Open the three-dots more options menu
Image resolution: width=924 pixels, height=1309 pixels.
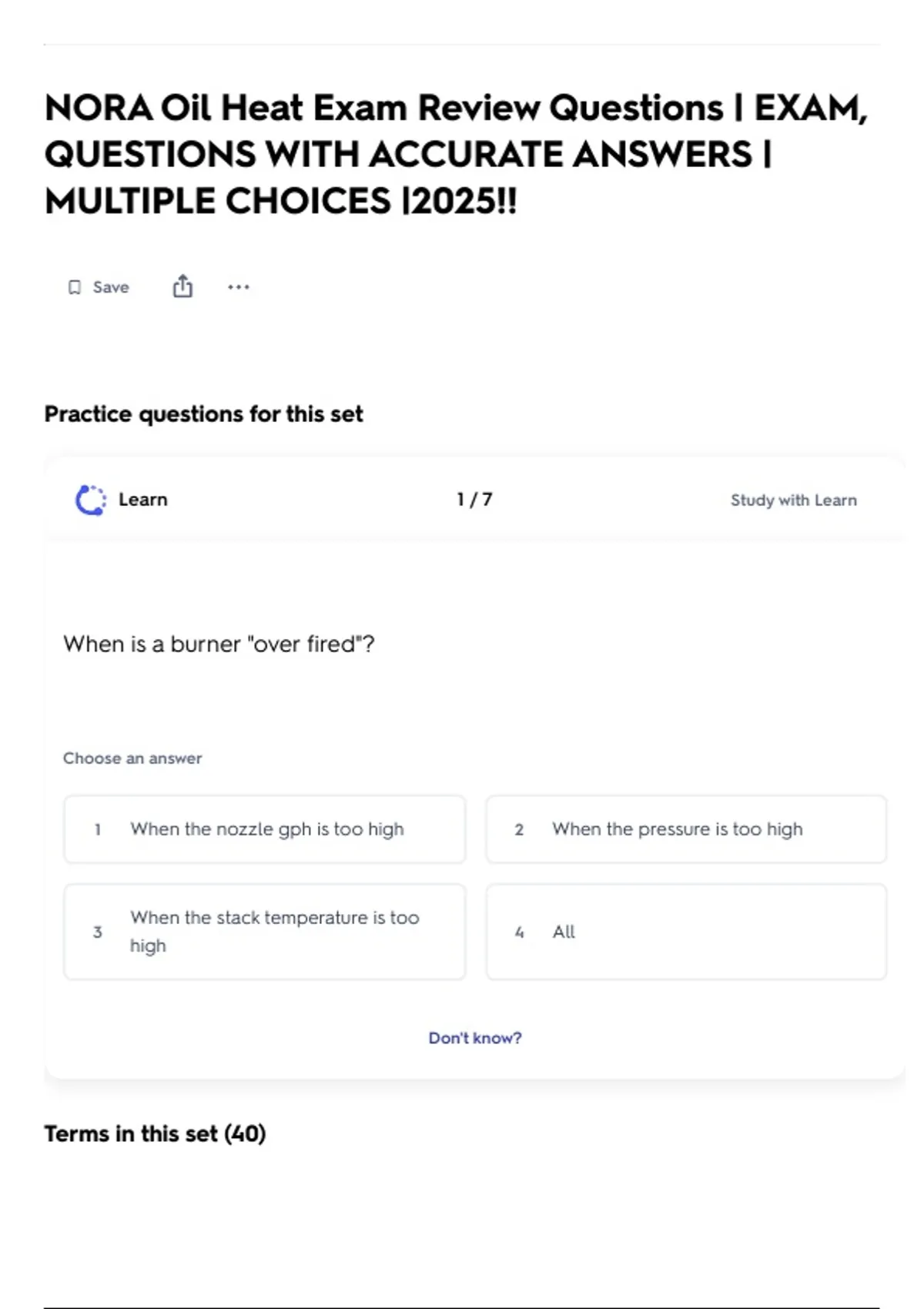click(239, 287)
